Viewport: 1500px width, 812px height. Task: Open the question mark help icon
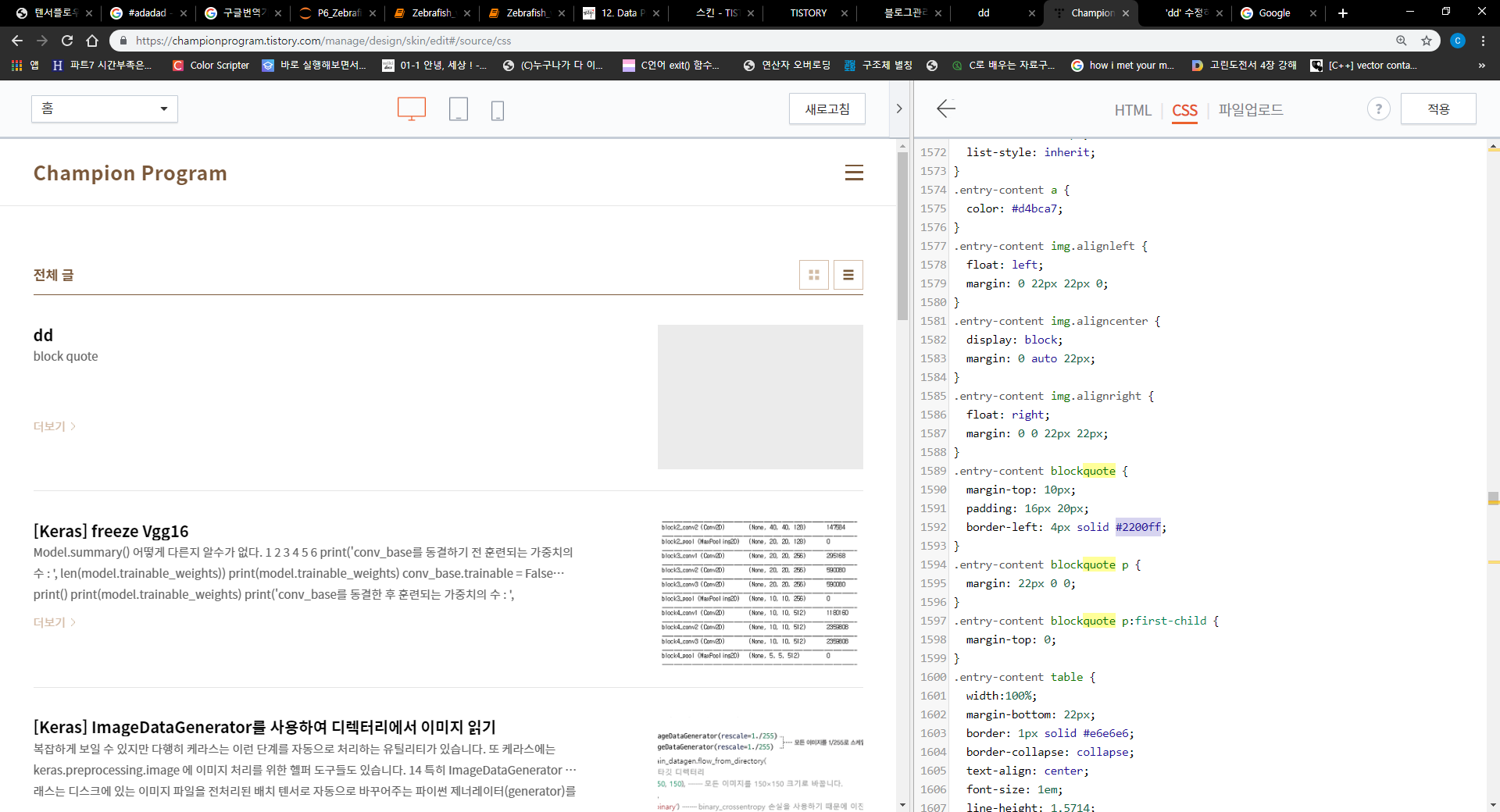coord(1379,109)
